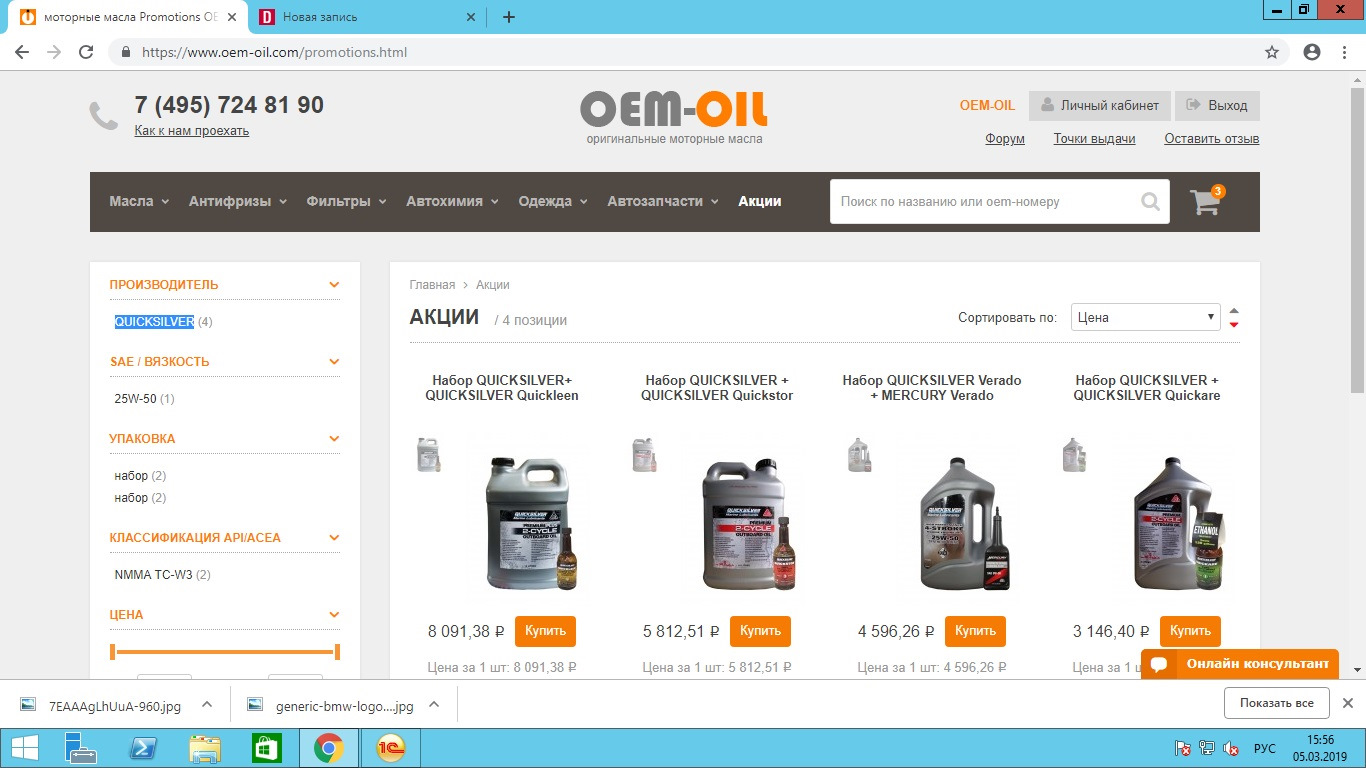The image size is (1366, 768).
Task: Open the Windows Store taskbar icon
Action: tap(266, 748)
